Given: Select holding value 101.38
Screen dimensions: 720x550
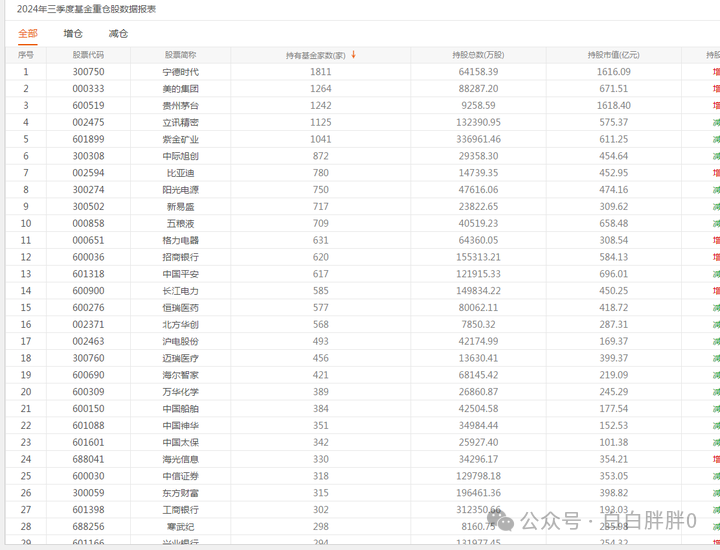Looking at the screenshot, I should (613, 442).
